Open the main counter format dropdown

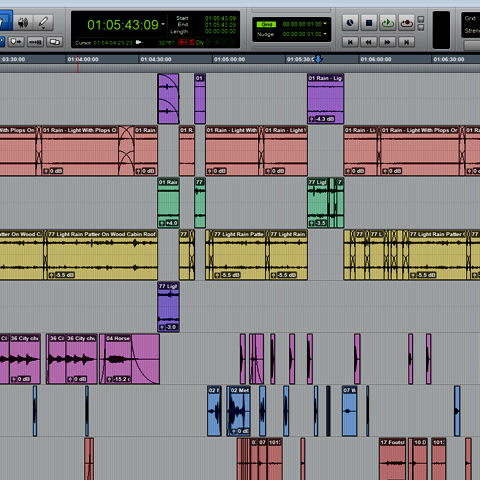tap(163, 24)
